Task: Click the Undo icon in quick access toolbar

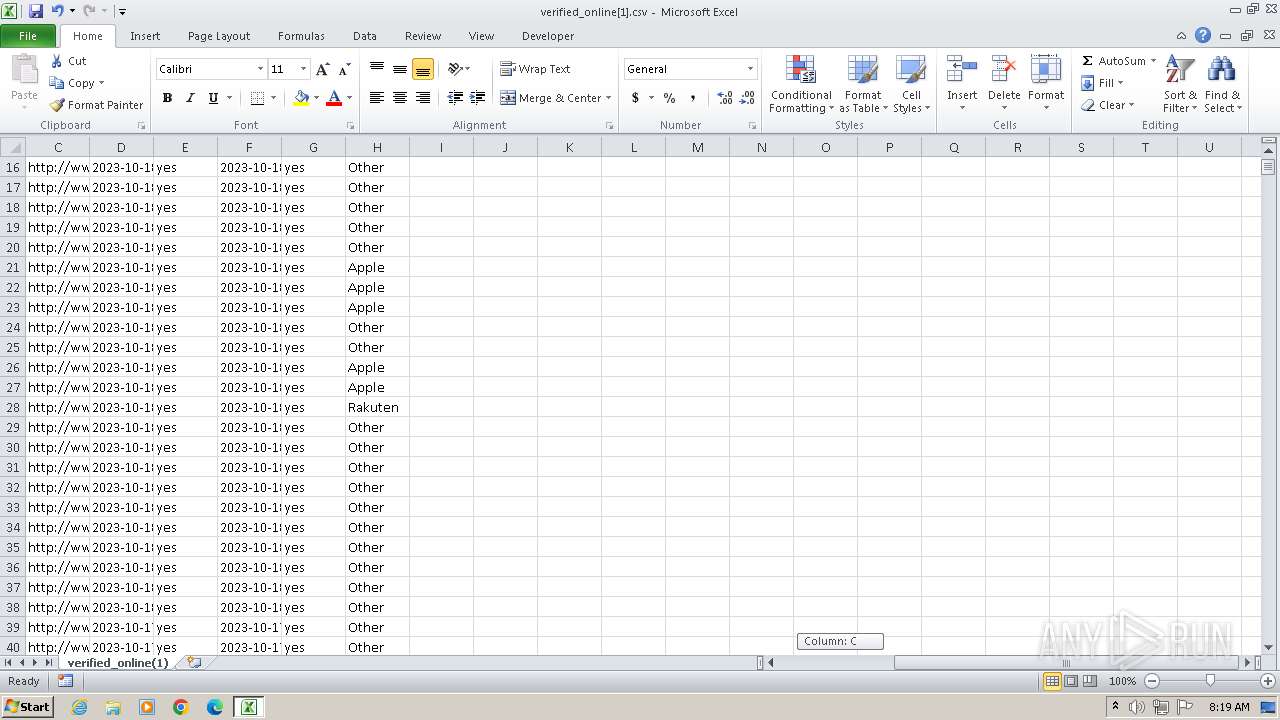Action: point(57,11)
